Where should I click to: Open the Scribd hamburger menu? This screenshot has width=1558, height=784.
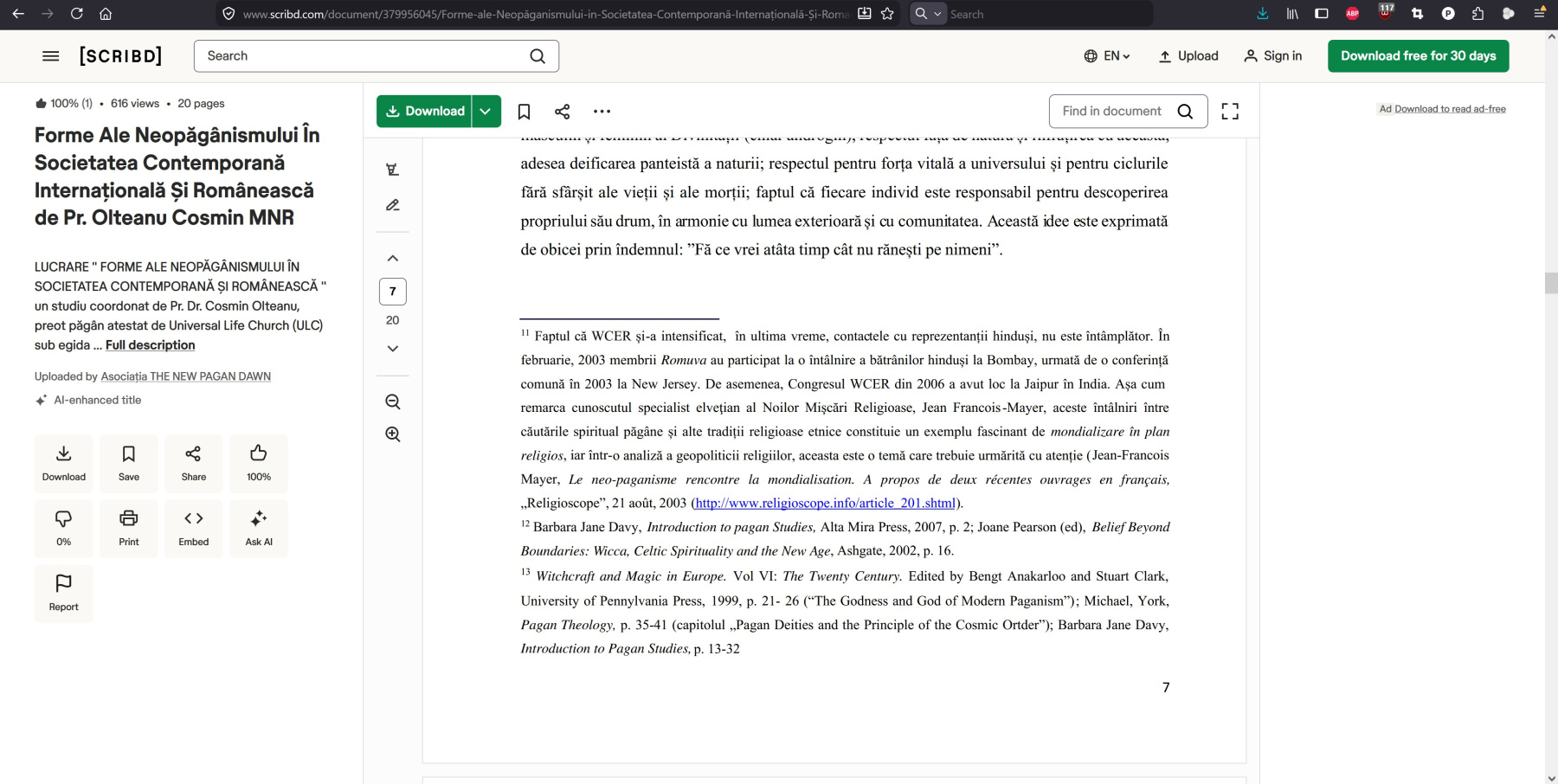click(51, 56)
